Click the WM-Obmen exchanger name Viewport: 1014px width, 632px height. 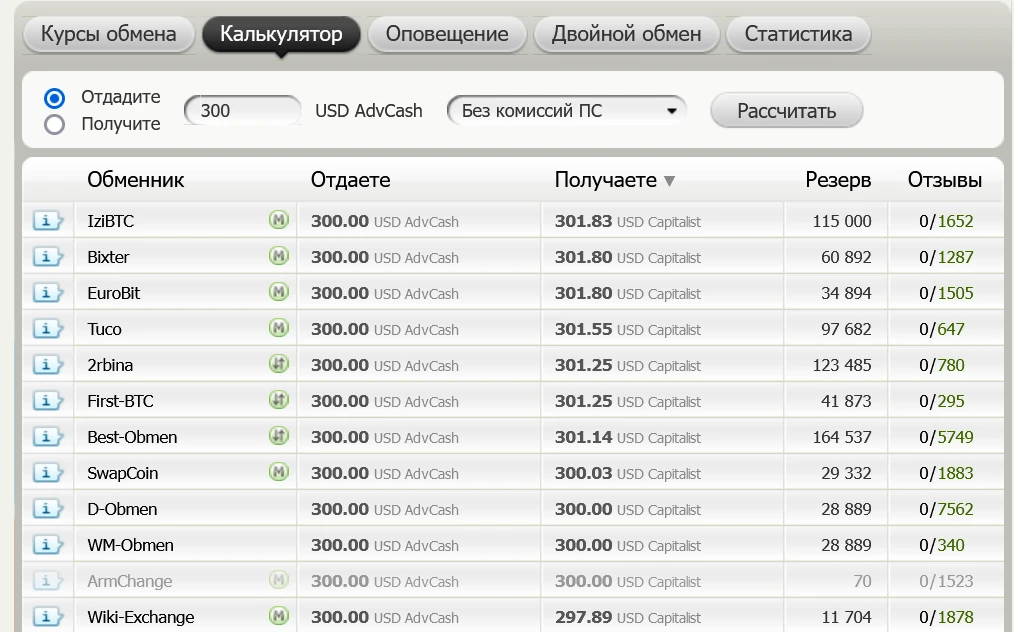tap(130, 545)
